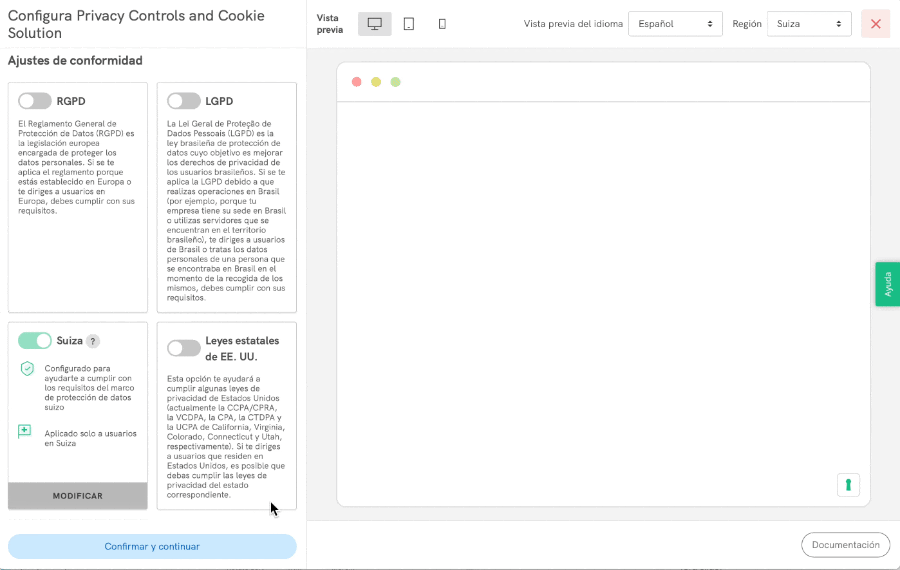Open the Región dropdown set to Suiza
This screenshot has height=570, width=900.
click(x=808, y=24)
